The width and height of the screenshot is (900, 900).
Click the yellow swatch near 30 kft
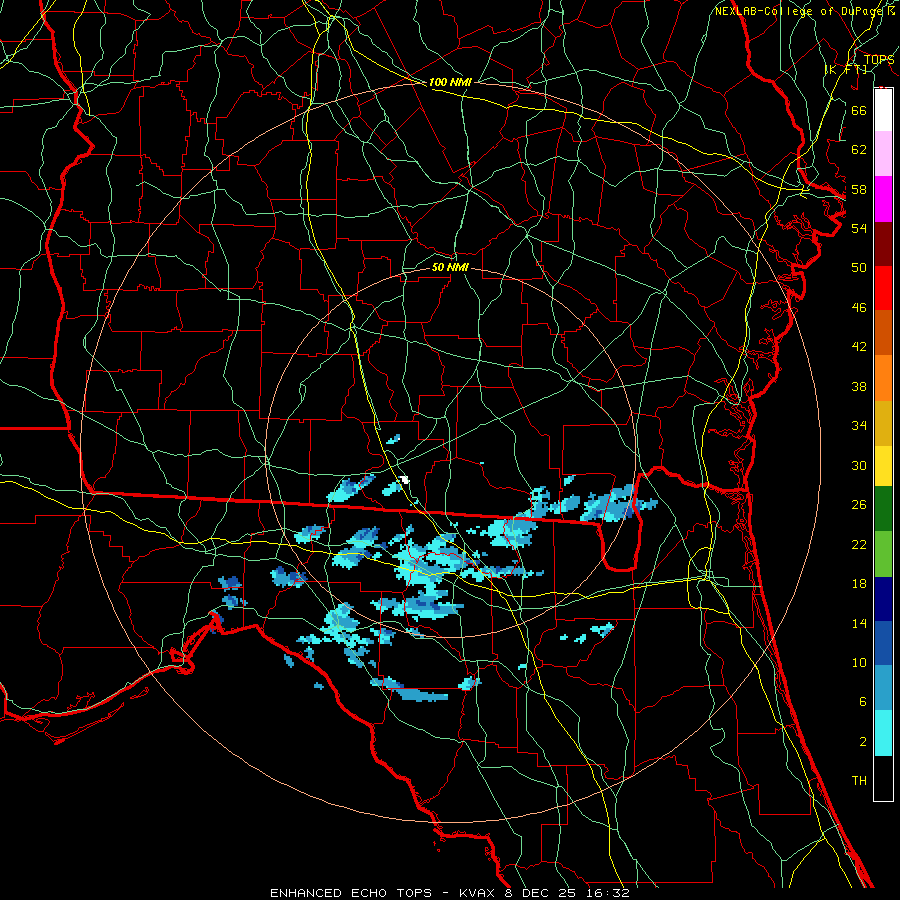coord(883,466)
